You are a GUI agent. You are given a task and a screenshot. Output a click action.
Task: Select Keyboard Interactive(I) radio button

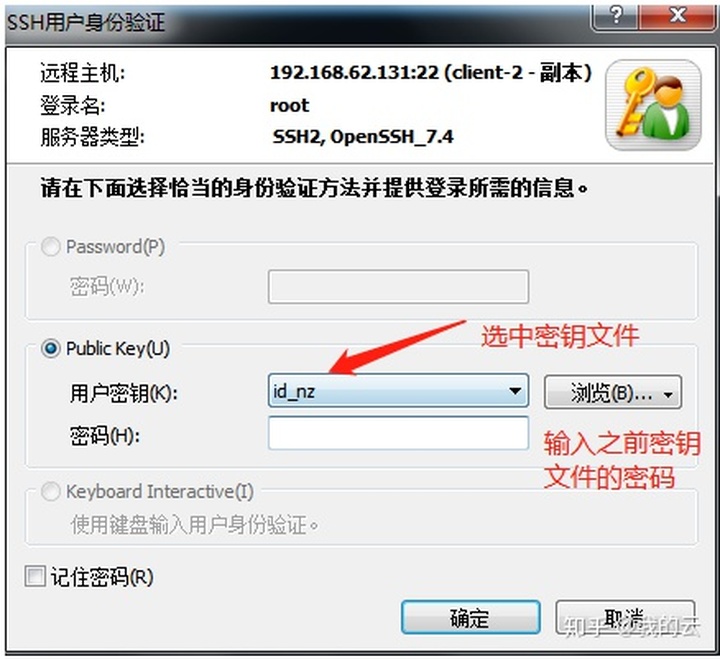[51, 491]
